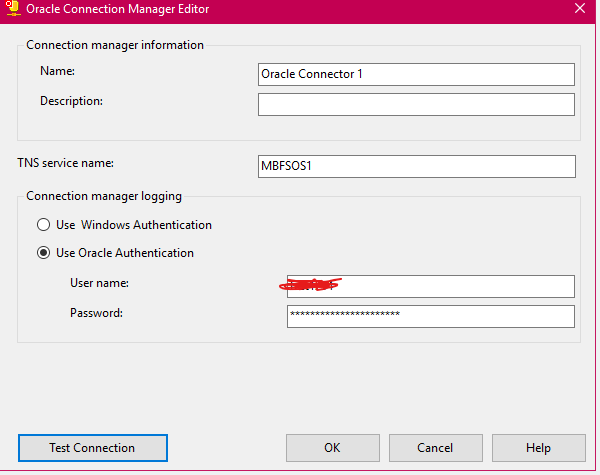Test the connection with Test Connection

pyautogui.click(x=93, y=448)
